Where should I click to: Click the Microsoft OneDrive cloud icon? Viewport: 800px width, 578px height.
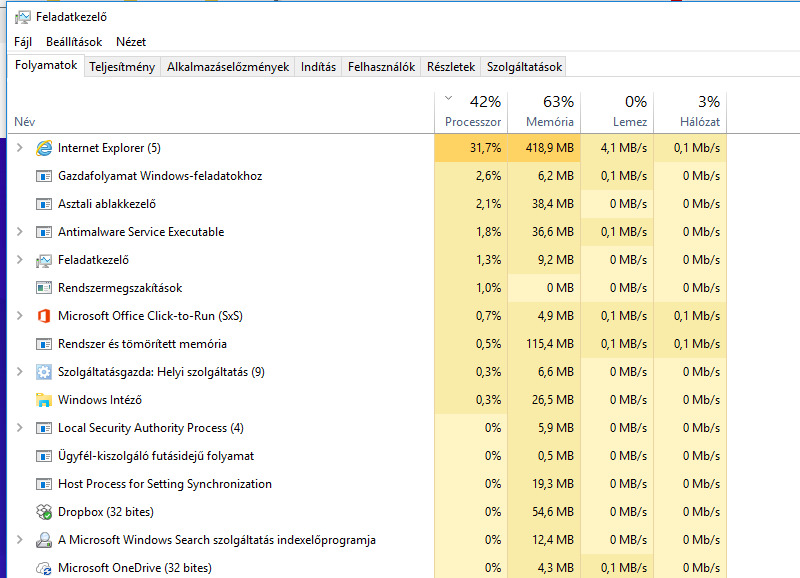[44, 568]
